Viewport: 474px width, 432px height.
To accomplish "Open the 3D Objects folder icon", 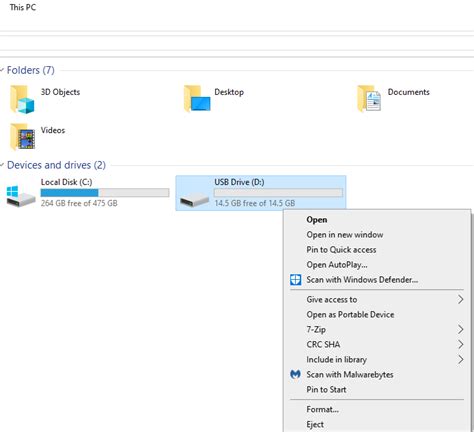I will coord(22,99).
